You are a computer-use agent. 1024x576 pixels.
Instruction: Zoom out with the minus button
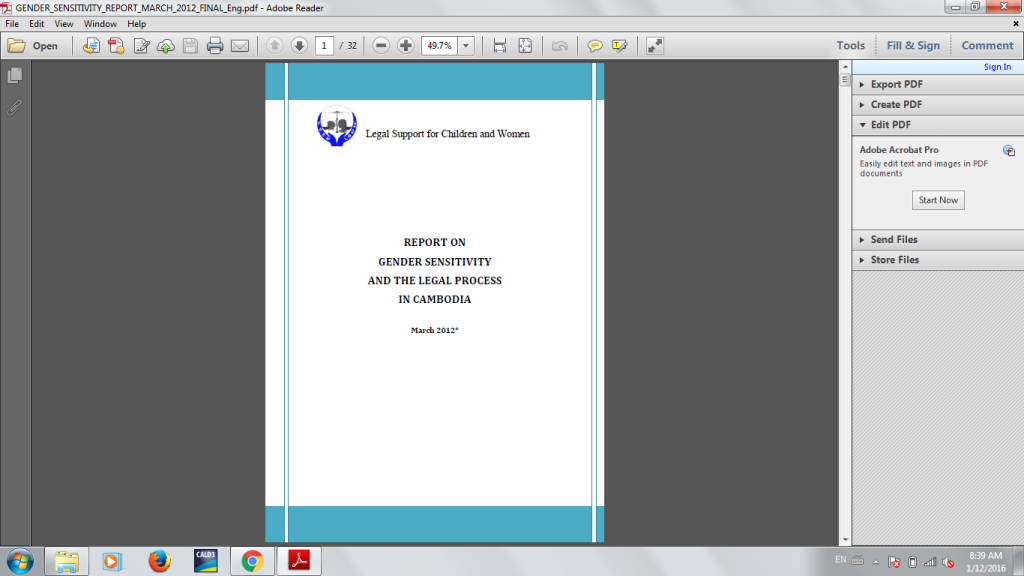click(x=381, y=46)
